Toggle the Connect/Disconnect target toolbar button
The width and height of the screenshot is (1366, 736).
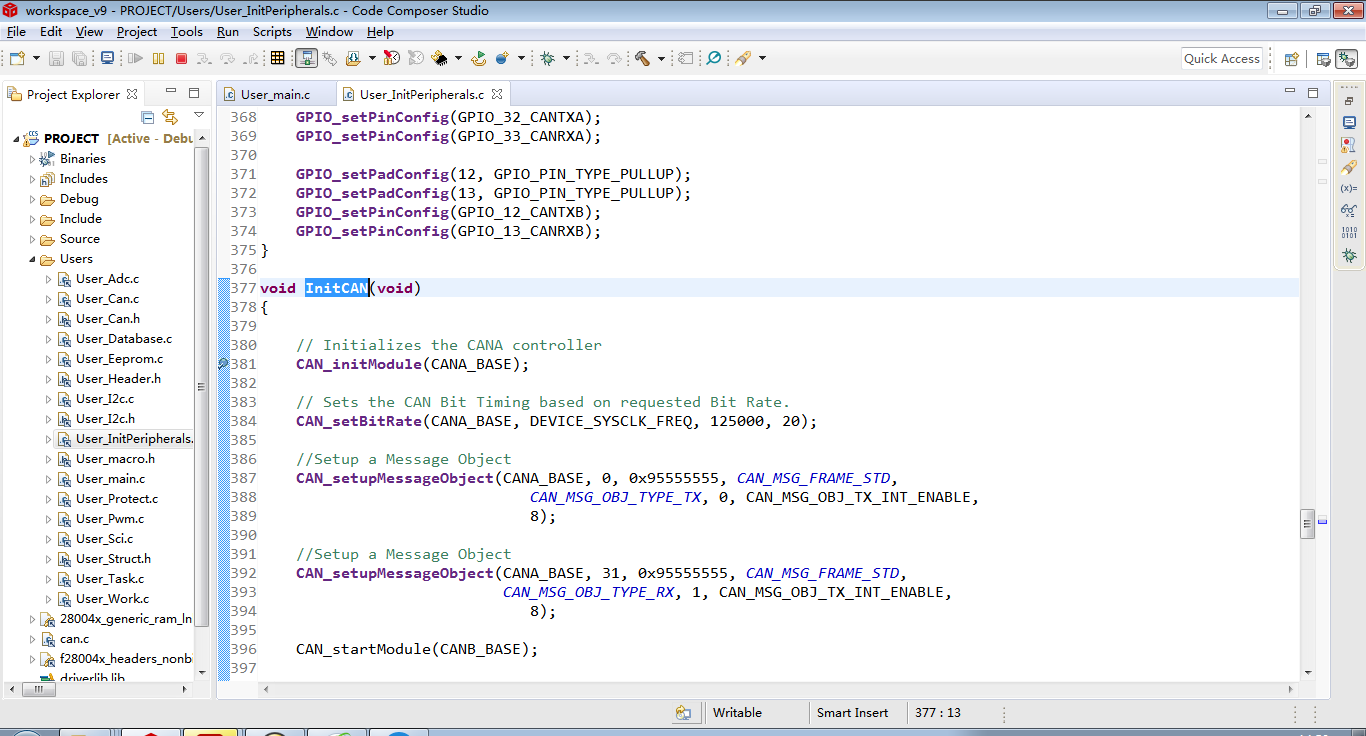pos(306,58)
